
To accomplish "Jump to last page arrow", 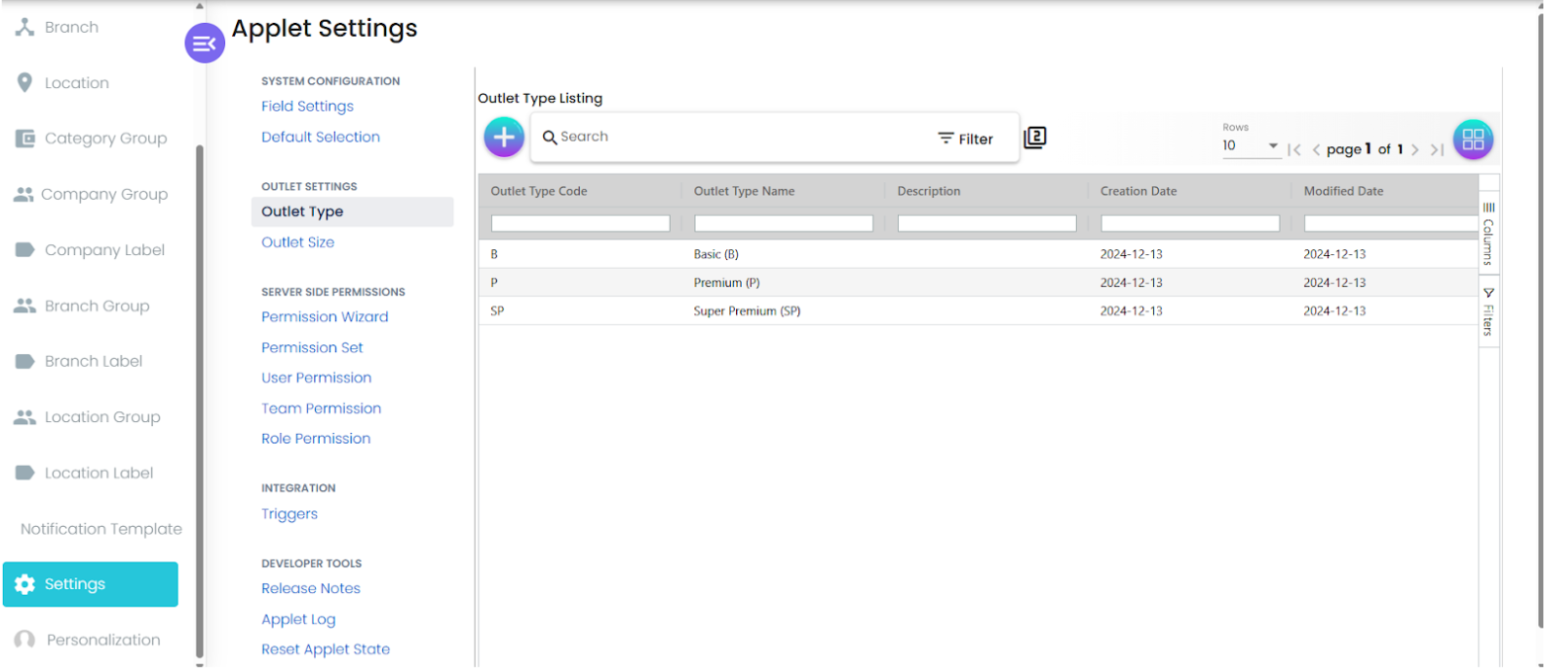I will pos(1437,150).
